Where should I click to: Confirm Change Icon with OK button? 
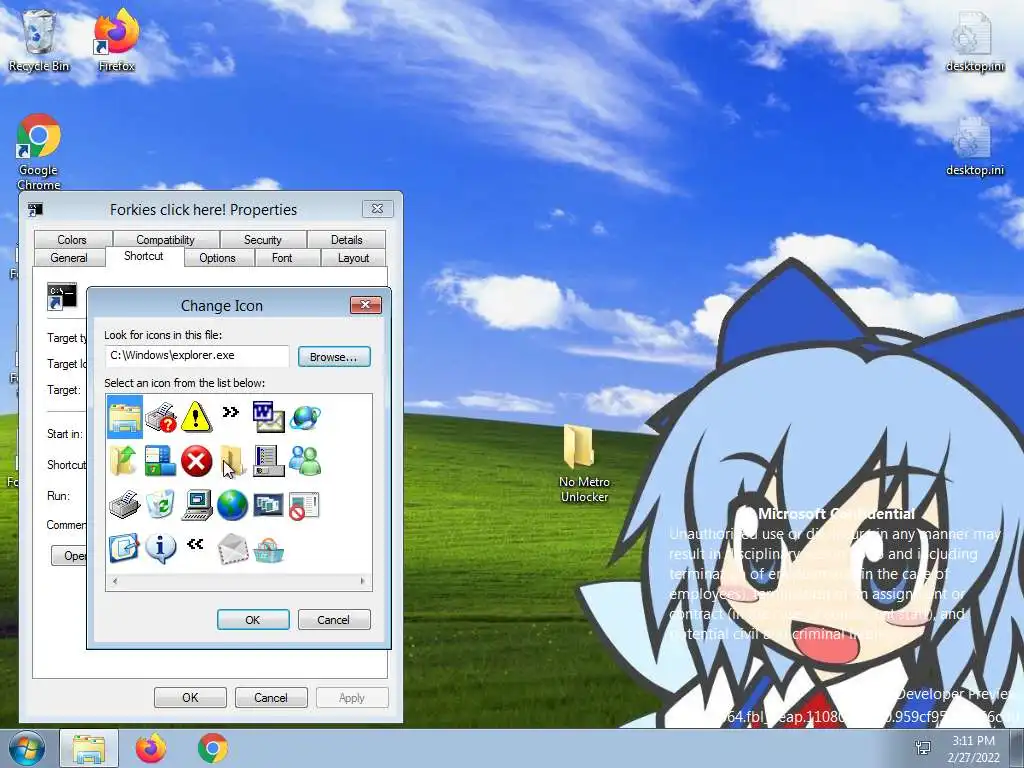(x=253, y=620)
